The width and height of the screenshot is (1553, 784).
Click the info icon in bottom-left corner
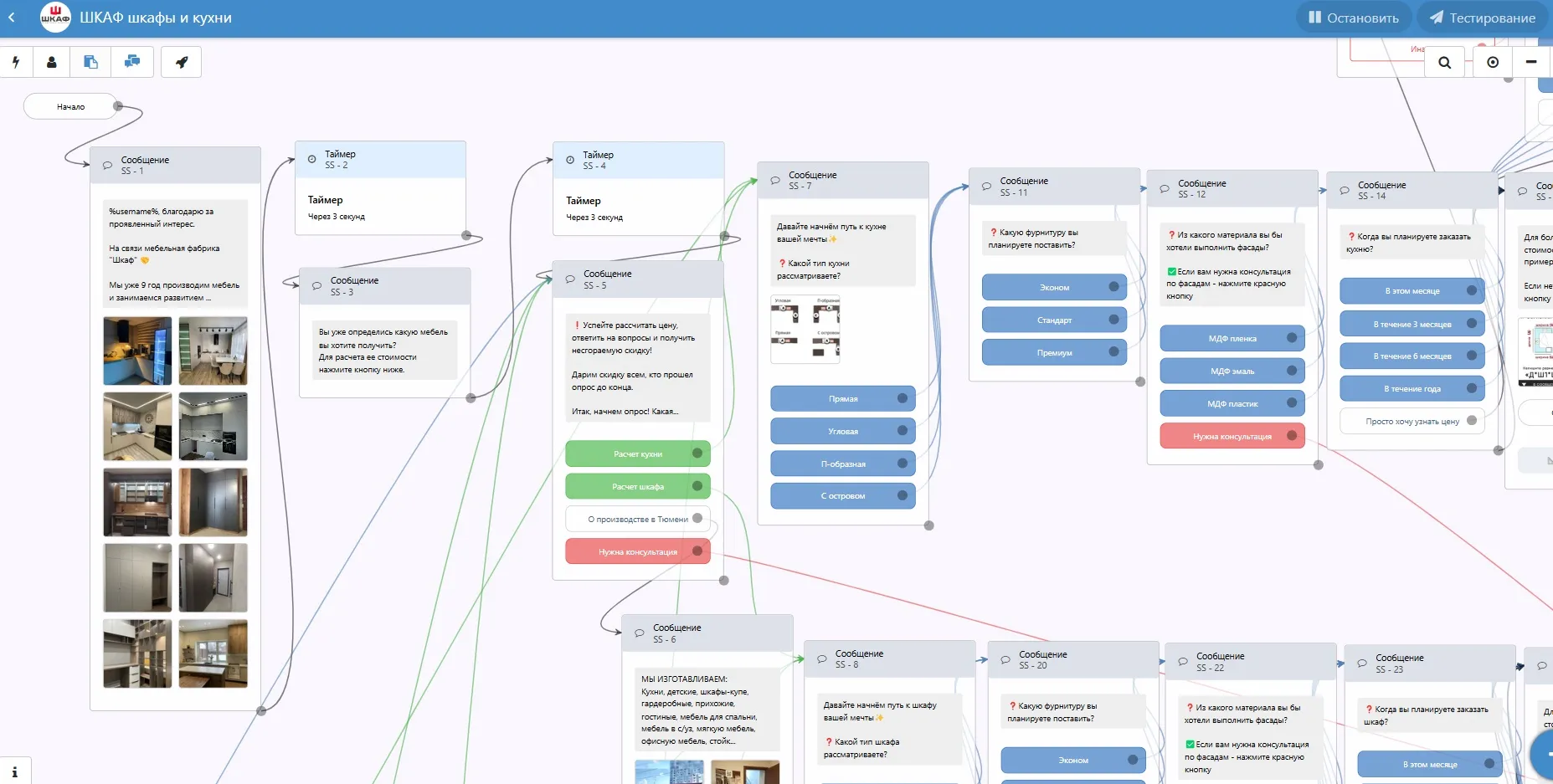click(x=14, y=771)
